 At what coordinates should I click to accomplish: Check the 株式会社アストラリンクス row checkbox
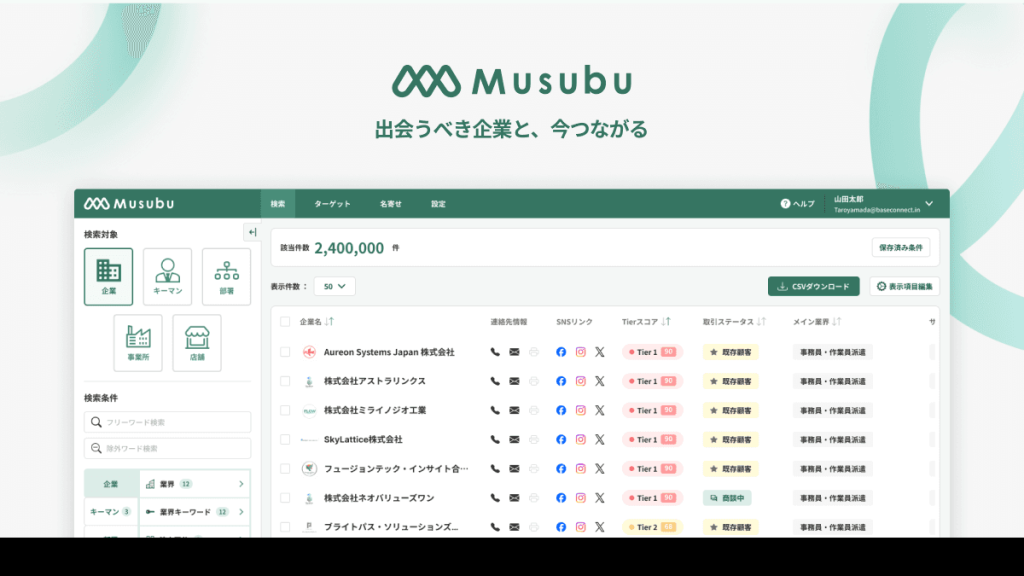click(x=285, y=381)
